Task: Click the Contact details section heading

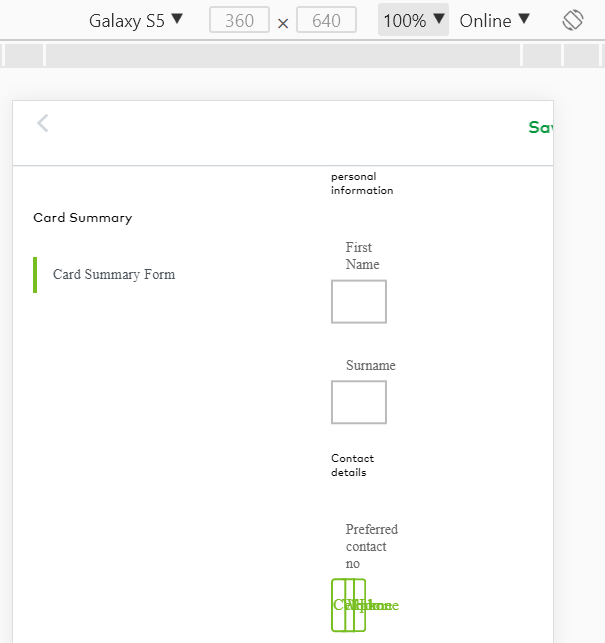Action: pos(352,465)
